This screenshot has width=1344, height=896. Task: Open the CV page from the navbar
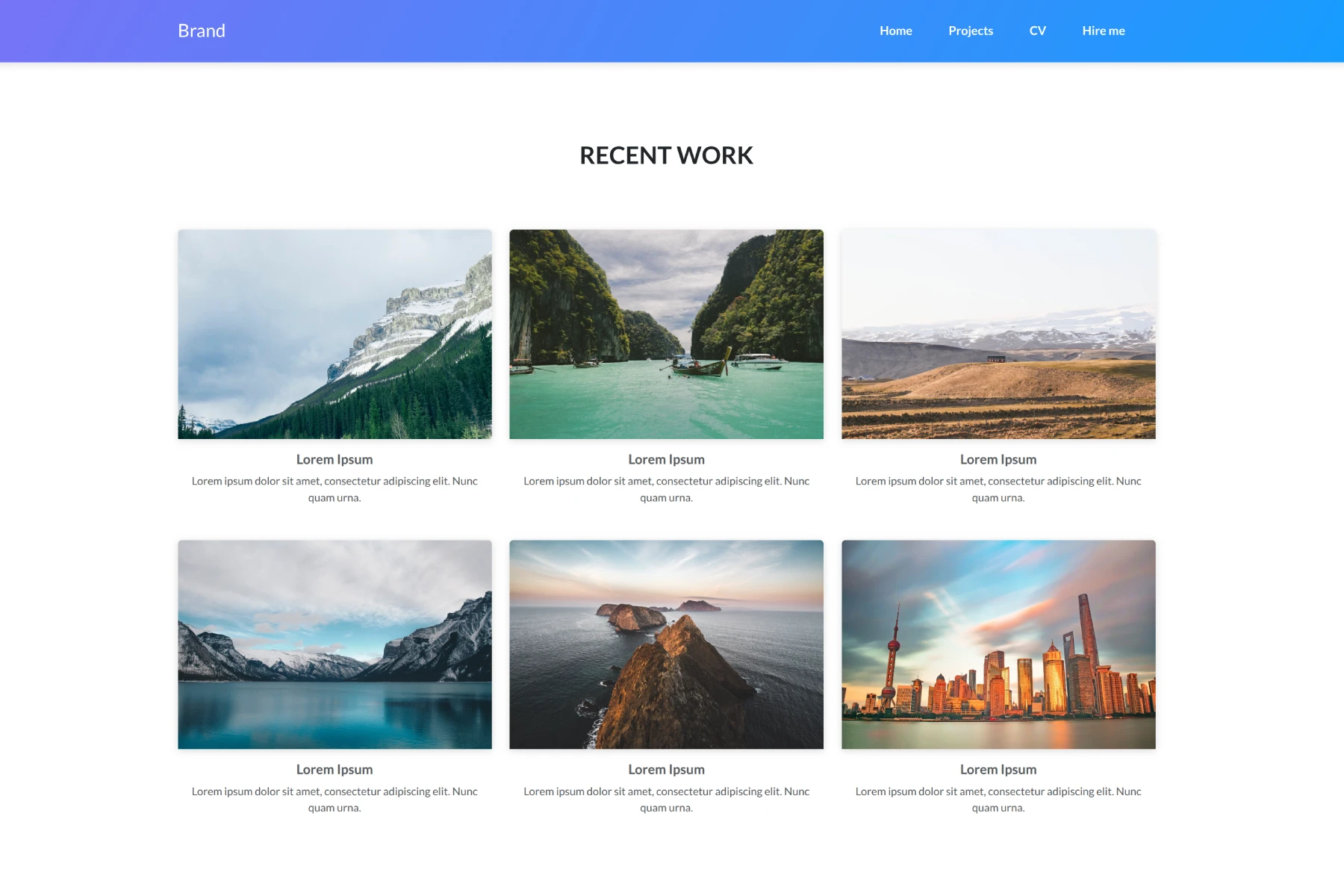click(x=1037, y=31)
